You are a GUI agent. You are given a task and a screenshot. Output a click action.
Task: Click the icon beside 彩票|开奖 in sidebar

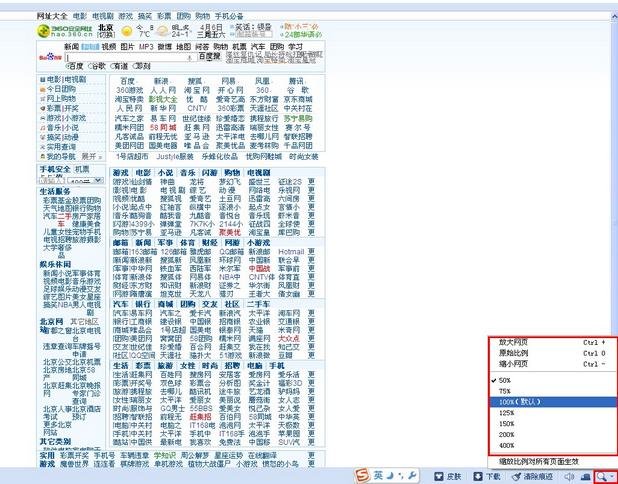43,108
